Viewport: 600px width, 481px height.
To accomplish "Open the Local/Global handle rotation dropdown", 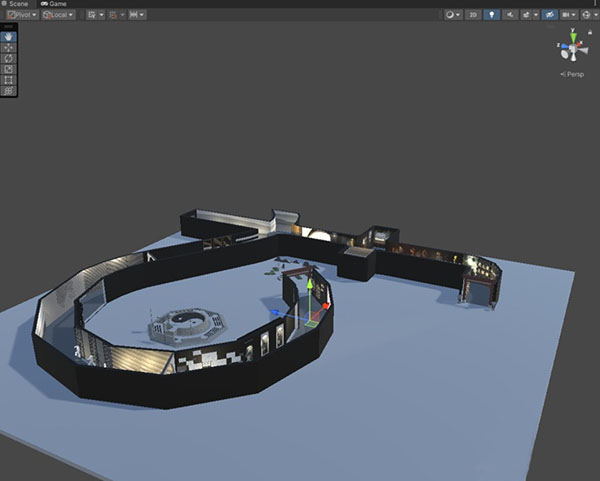I will pyautogui.click(x=59, y=15).
